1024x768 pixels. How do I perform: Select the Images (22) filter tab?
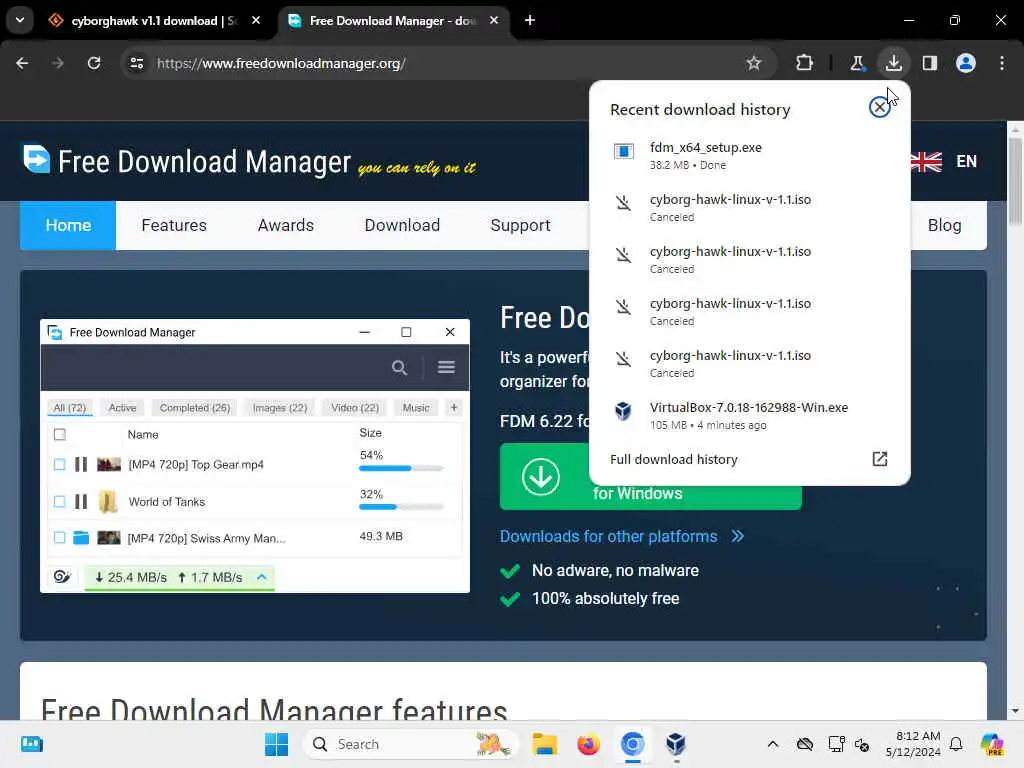point(280,408)
